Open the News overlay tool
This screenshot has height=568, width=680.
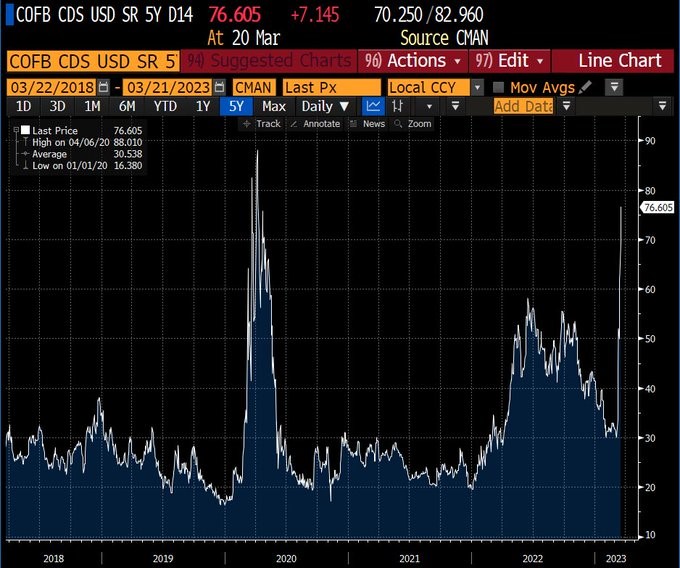367,124
